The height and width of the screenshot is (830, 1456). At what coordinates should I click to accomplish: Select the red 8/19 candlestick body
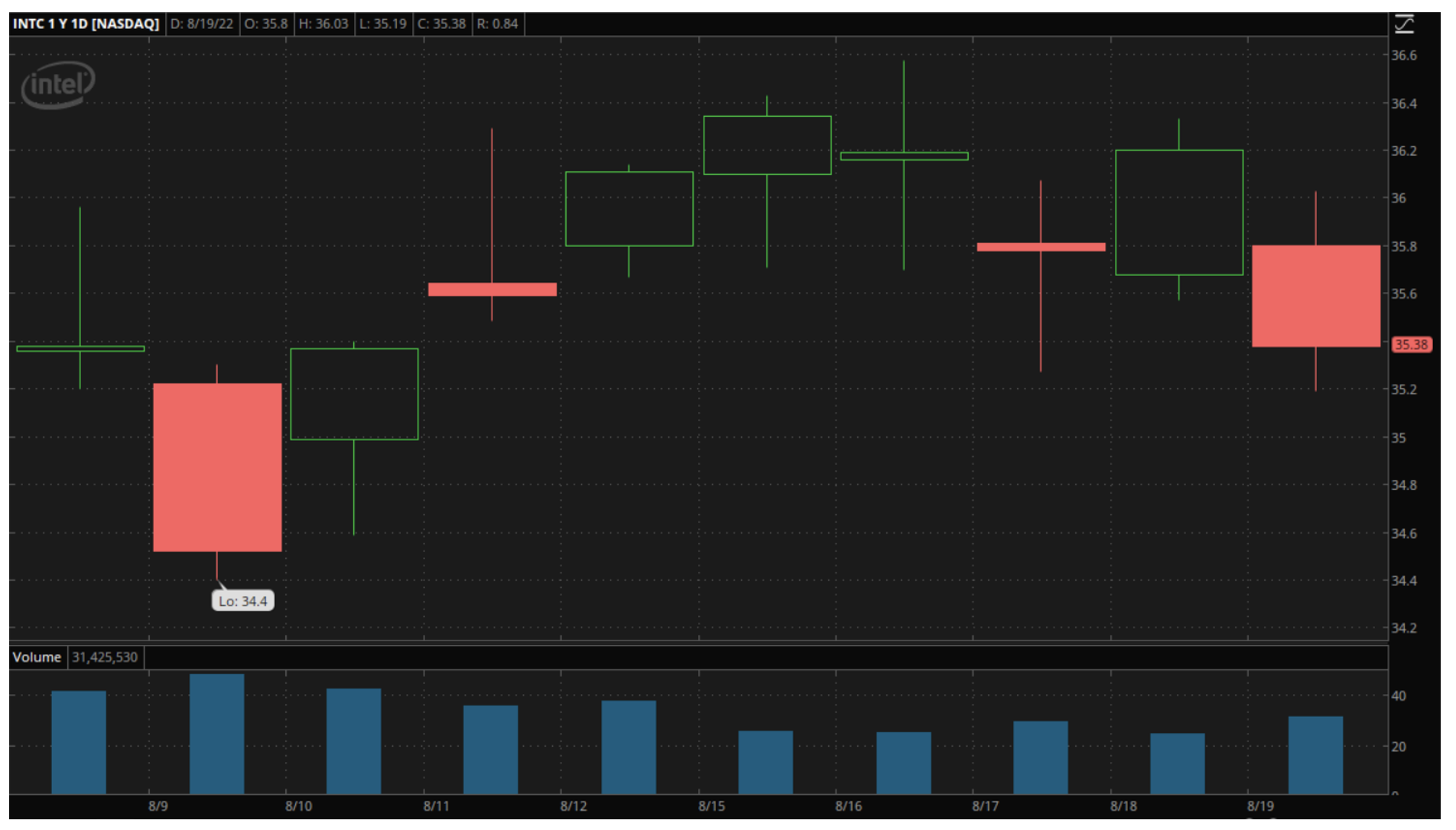(x=1316, y=296)
